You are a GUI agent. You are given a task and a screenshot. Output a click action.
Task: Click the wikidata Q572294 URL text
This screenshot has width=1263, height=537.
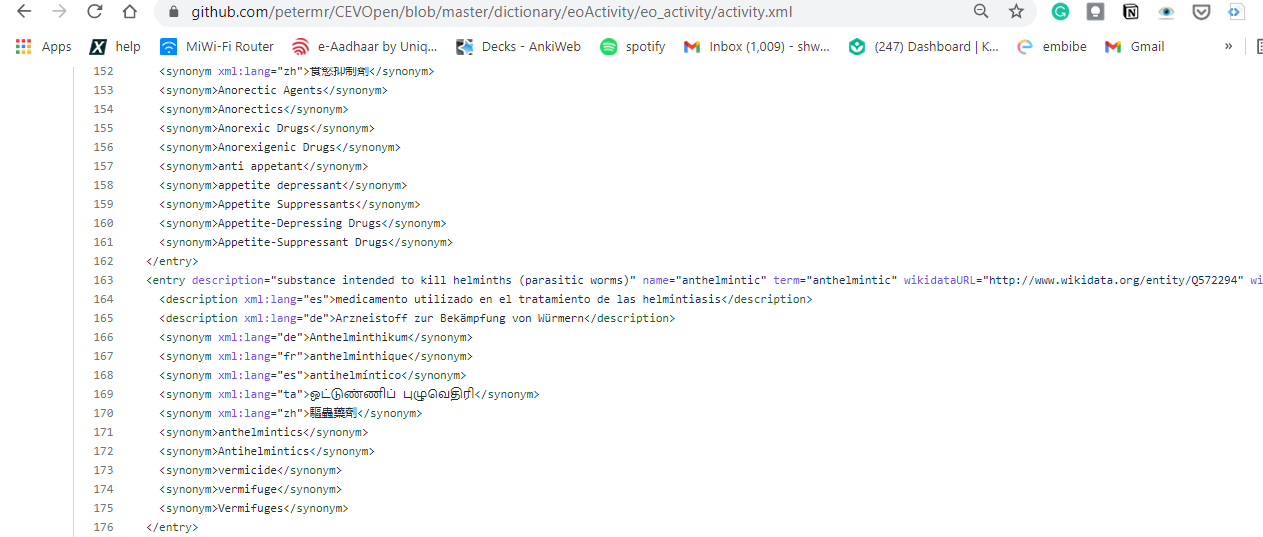click(x=1114, y=281)
